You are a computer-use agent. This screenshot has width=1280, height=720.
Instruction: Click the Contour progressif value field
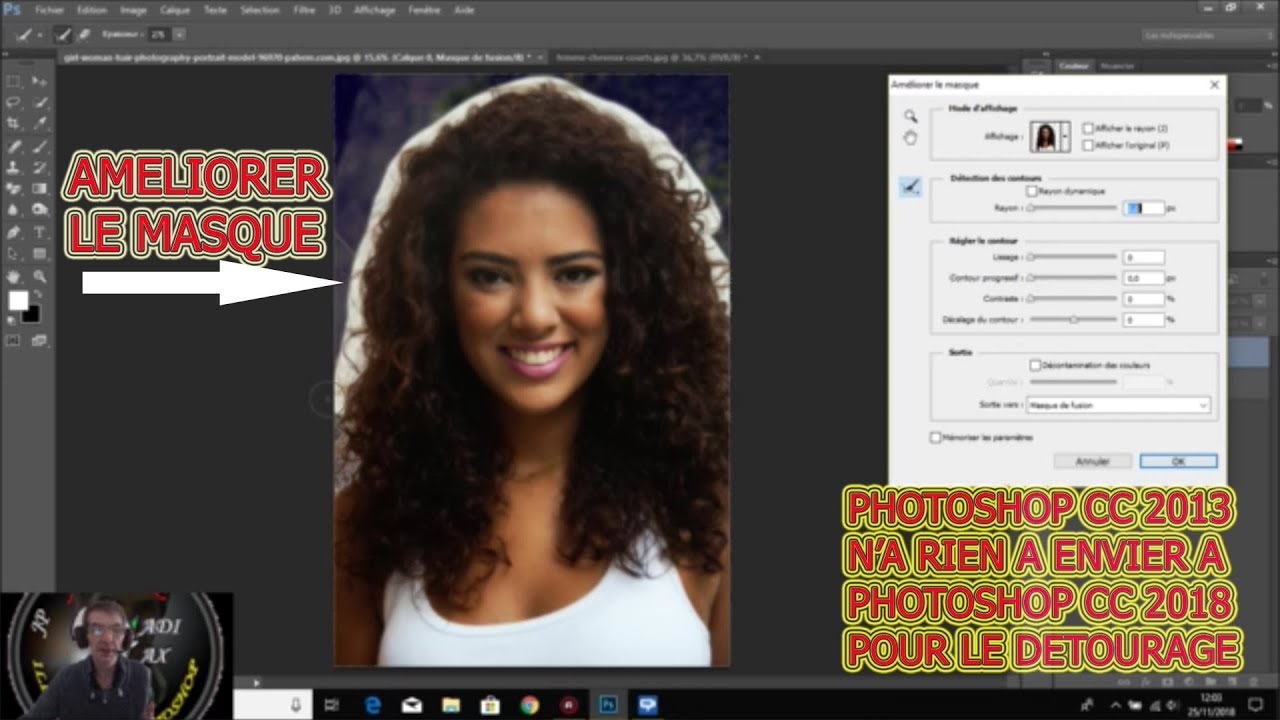click(1144, 278)
